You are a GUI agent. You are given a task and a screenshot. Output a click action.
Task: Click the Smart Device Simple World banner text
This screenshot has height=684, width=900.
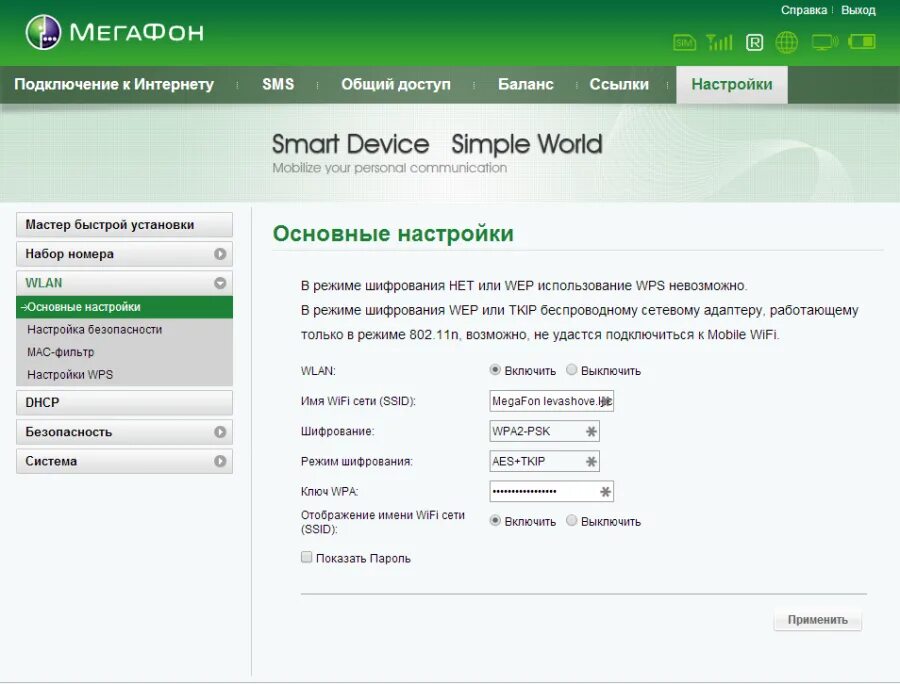pyautogui.click(x=437, y=144)
